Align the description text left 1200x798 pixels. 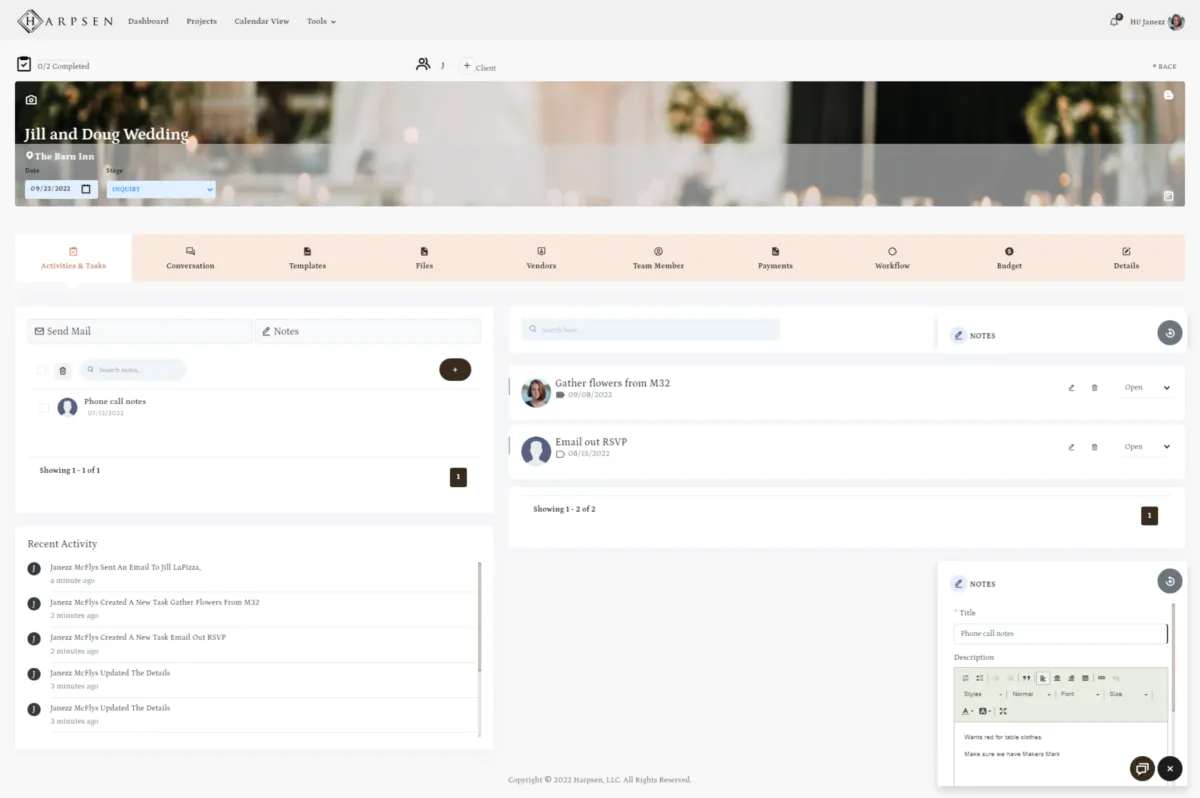1043,678
